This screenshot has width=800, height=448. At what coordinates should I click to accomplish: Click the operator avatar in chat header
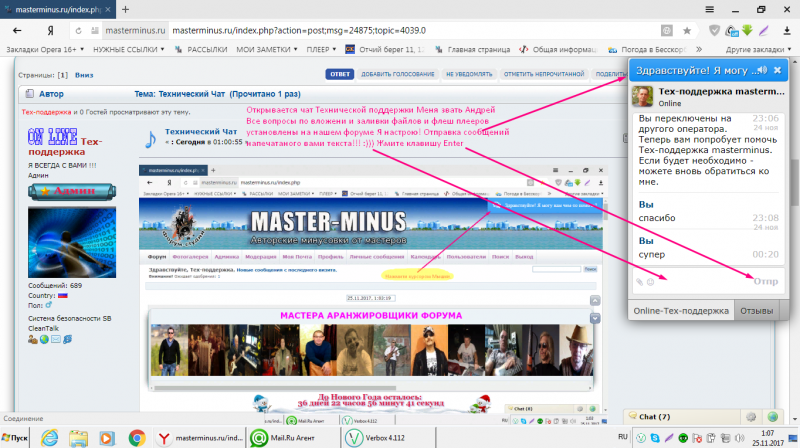tap(642, 96)
